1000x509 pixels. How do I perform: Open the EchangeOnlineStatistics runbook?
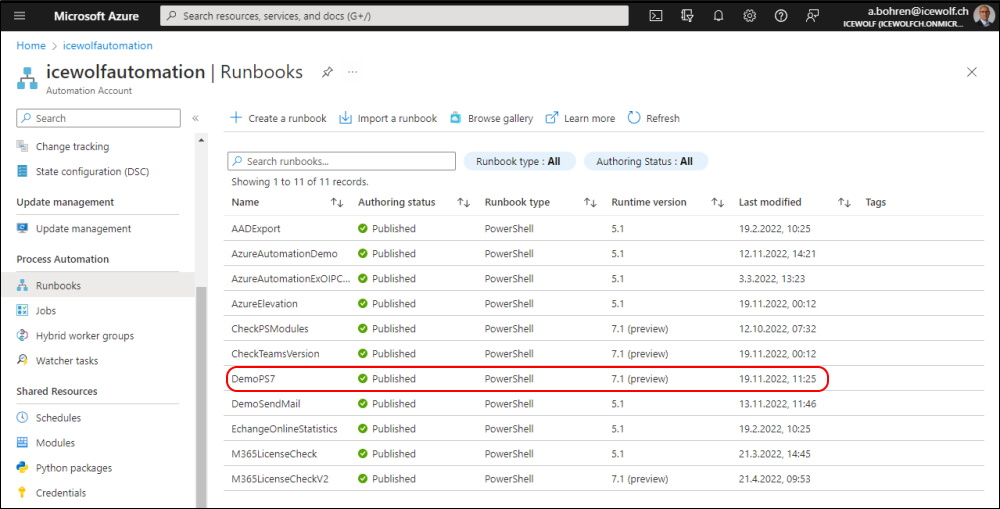point(284,429)
